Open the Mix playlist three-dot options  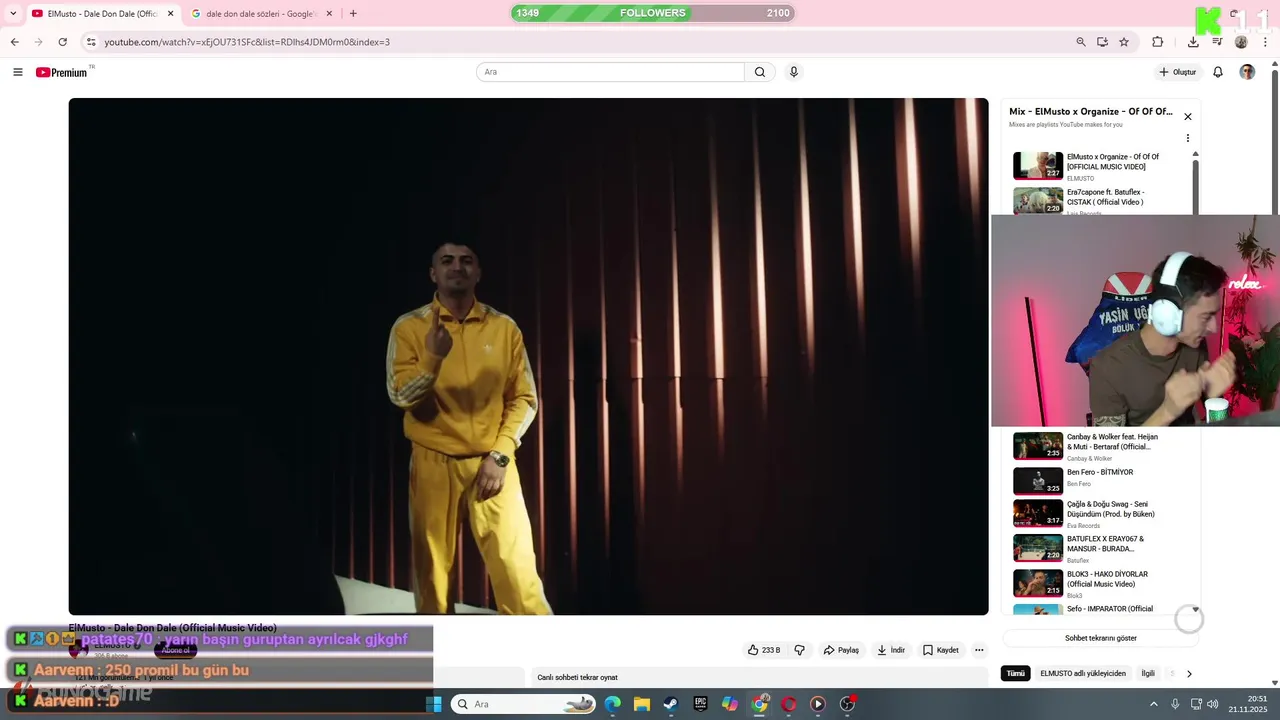tap(1188, 138)
